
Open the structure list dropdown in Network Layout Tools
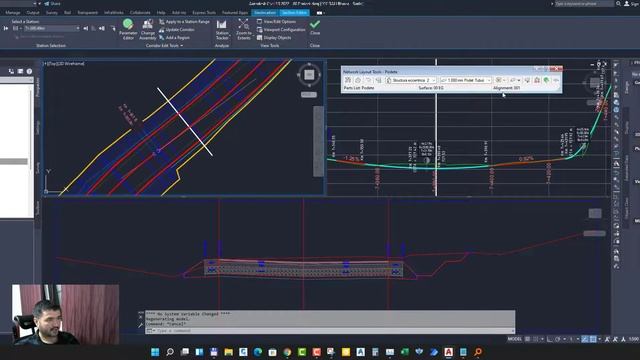tap(434, 80)
